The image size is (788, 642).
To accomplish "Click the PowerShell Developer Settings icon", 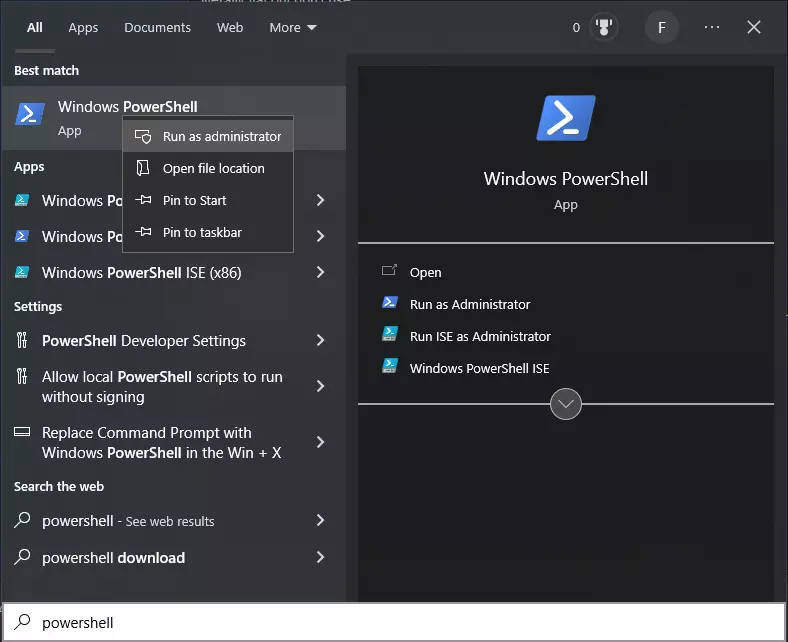I will click(23, 341).
